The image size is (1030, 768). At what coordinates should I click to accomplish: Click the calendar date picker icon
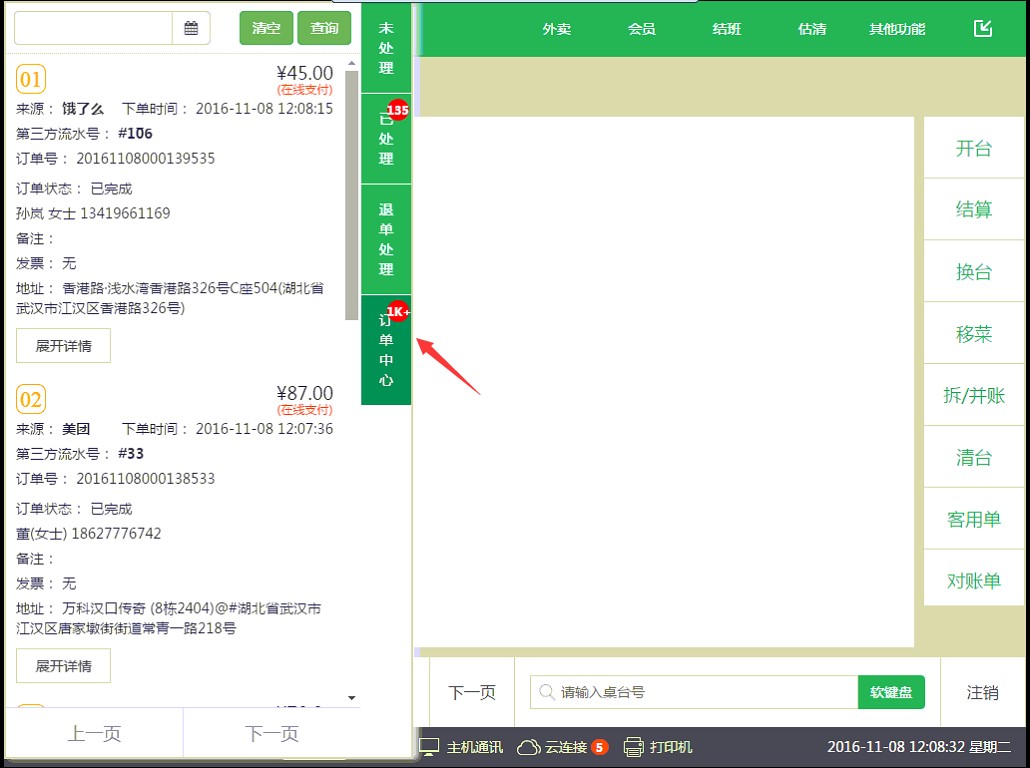click(191, 29)
